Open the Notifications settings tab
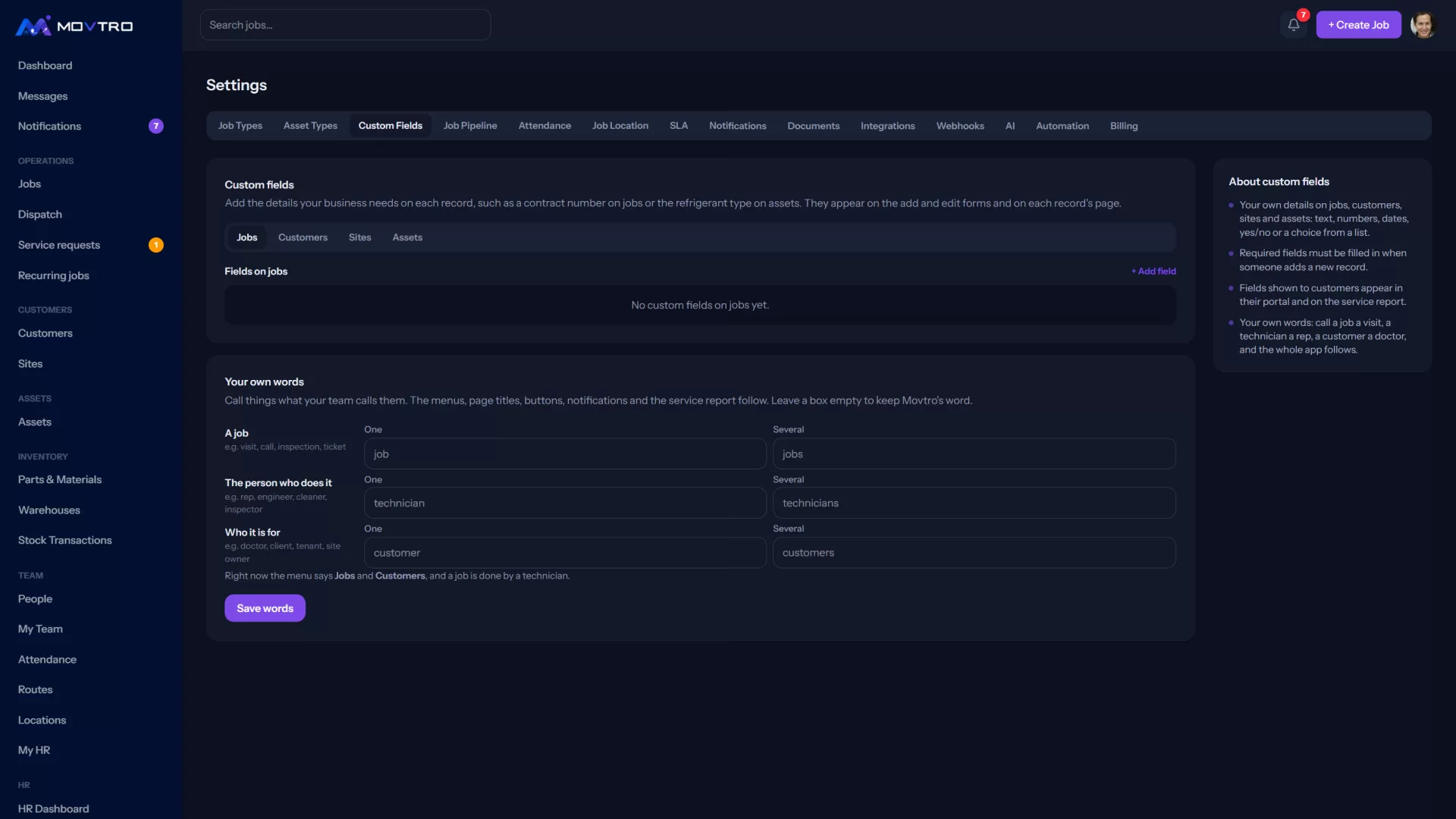 pyautogui.click(x=737, y=126)
